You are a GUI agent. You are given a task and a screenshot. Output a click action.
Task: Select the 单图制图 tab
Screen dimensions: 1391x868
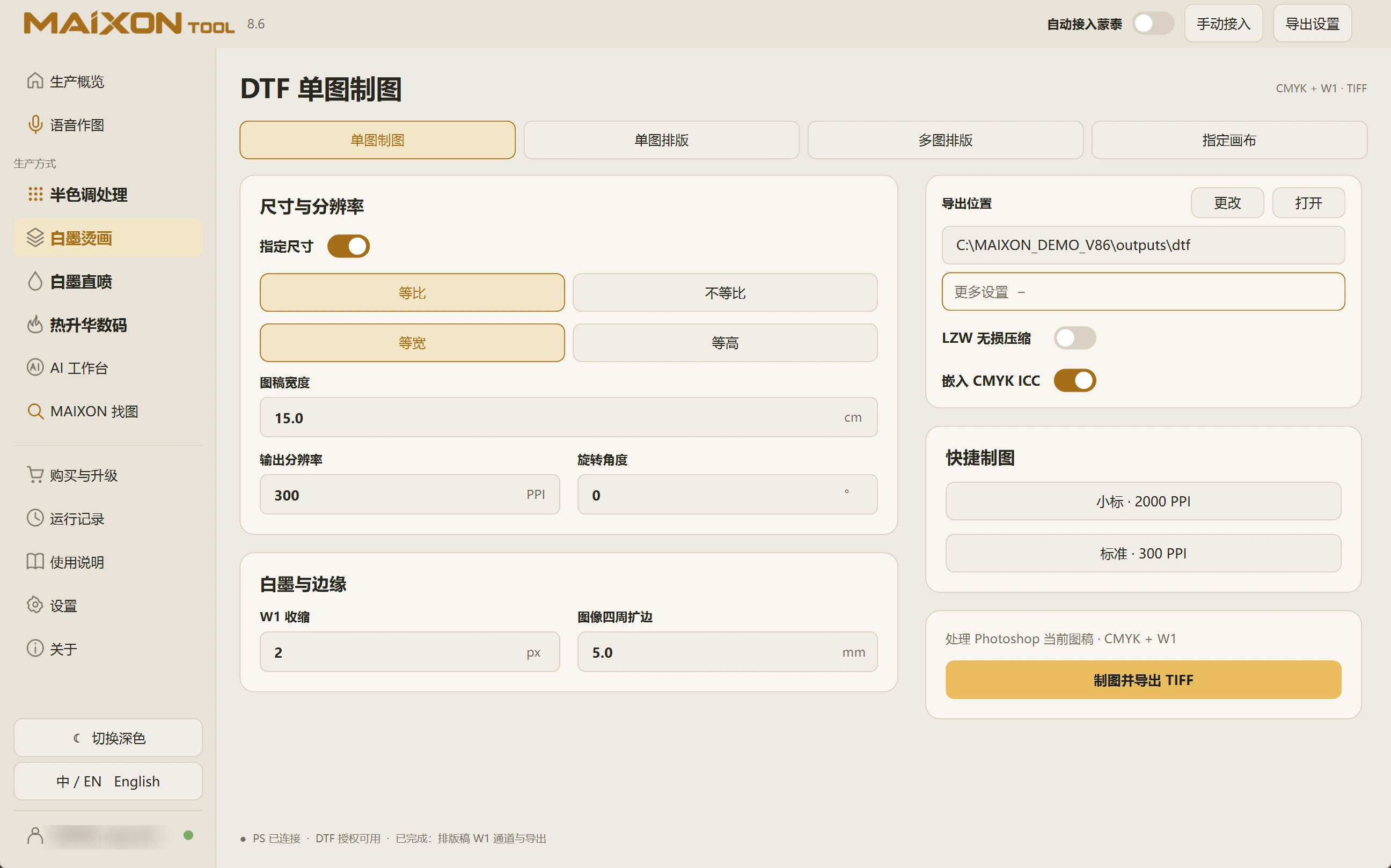[377, 140]
